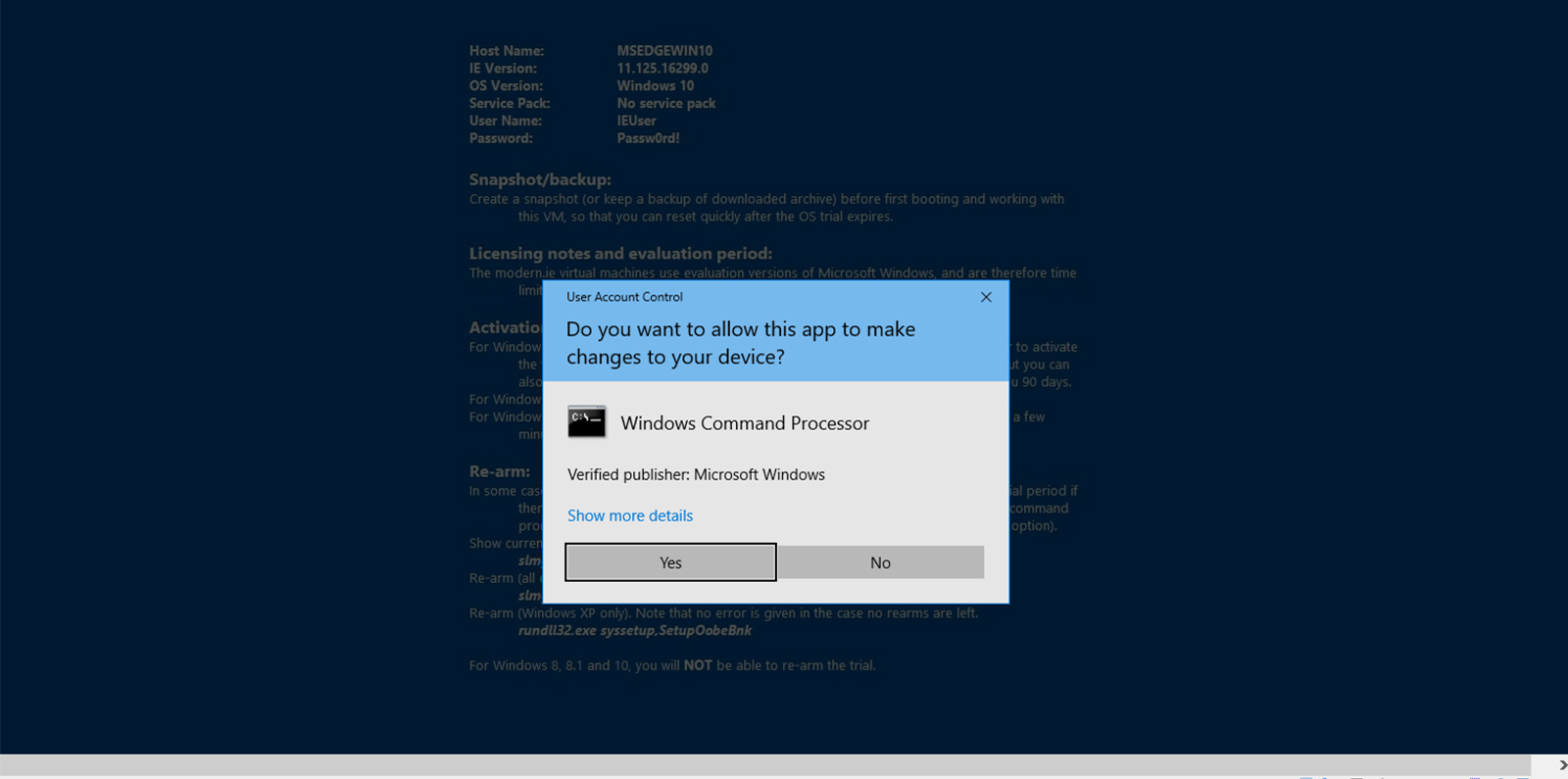Click the 'IEUser' user name value

[x=636, y=121]
